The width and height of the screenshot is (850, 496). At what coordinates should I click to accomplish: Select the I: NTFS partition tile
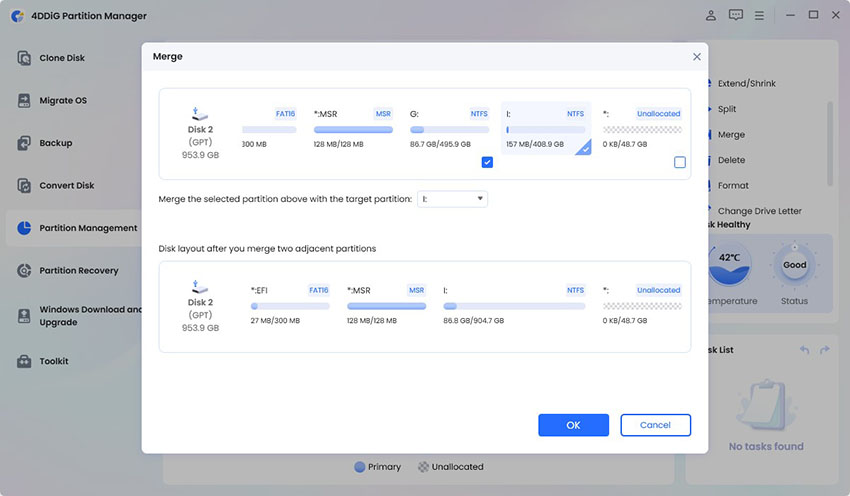click(546, 128)
